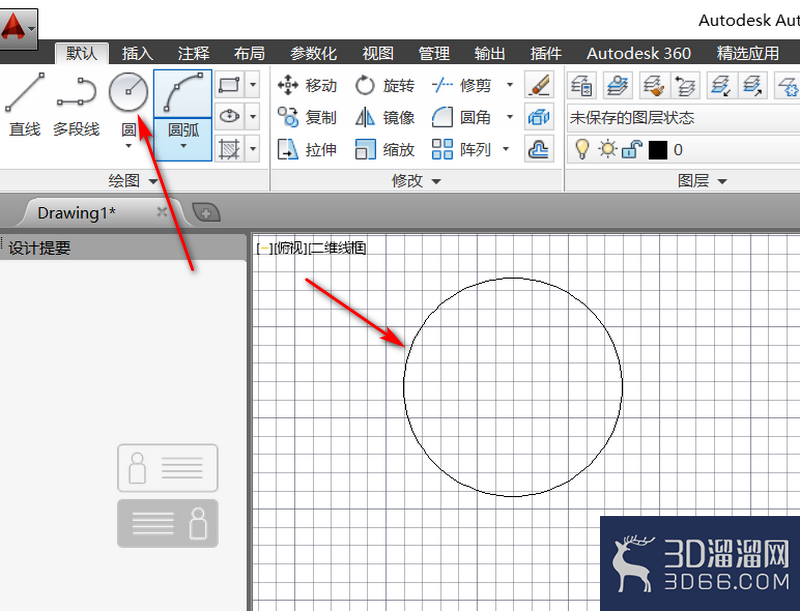Click the Move (移动) tool
The image size is (800, 611).
point(307,85)
